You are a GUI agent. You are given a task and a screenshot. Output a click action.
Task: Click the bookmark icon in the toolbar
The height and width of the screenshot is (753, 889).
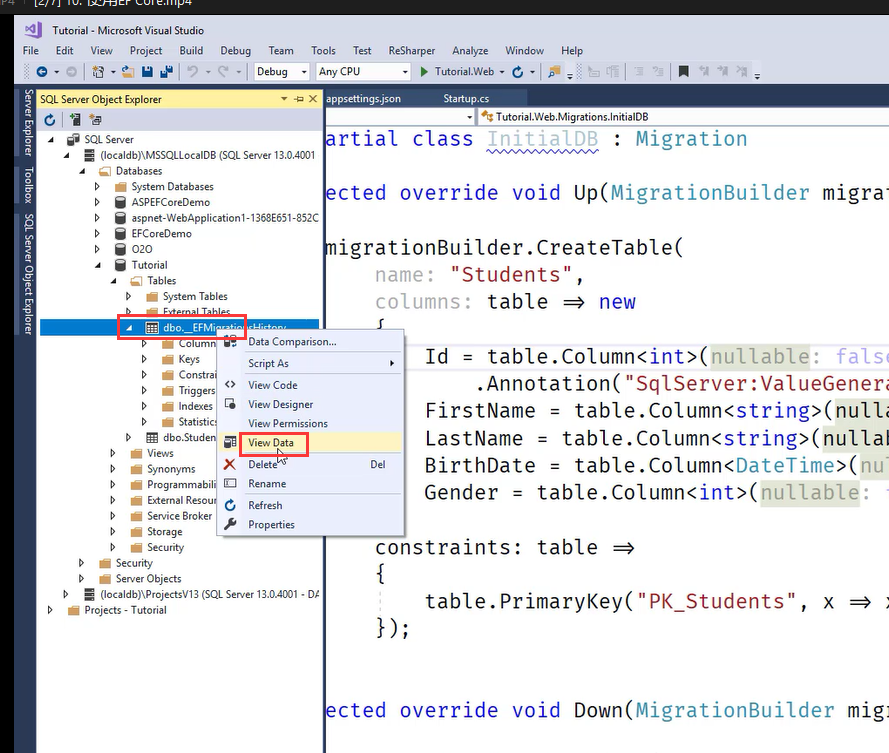(x=684, y=71)
